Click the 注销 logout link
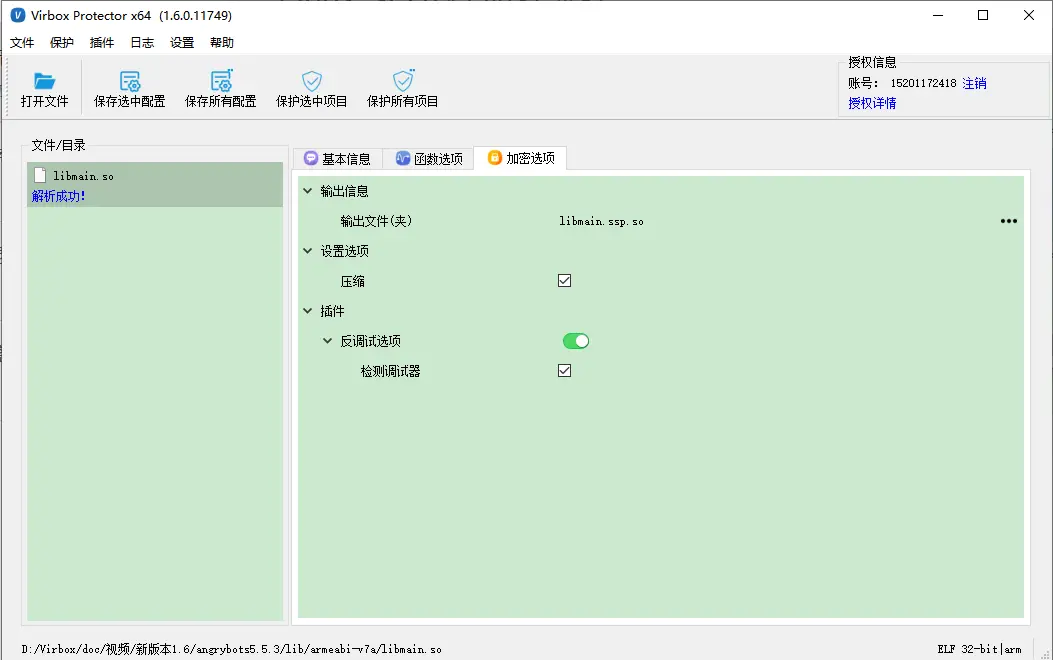Viewport: 1053px width, 660px height. pos(974,83)
